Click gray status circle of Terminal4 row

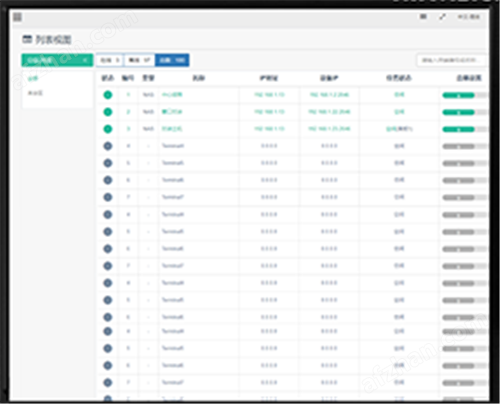pos(108,146)
